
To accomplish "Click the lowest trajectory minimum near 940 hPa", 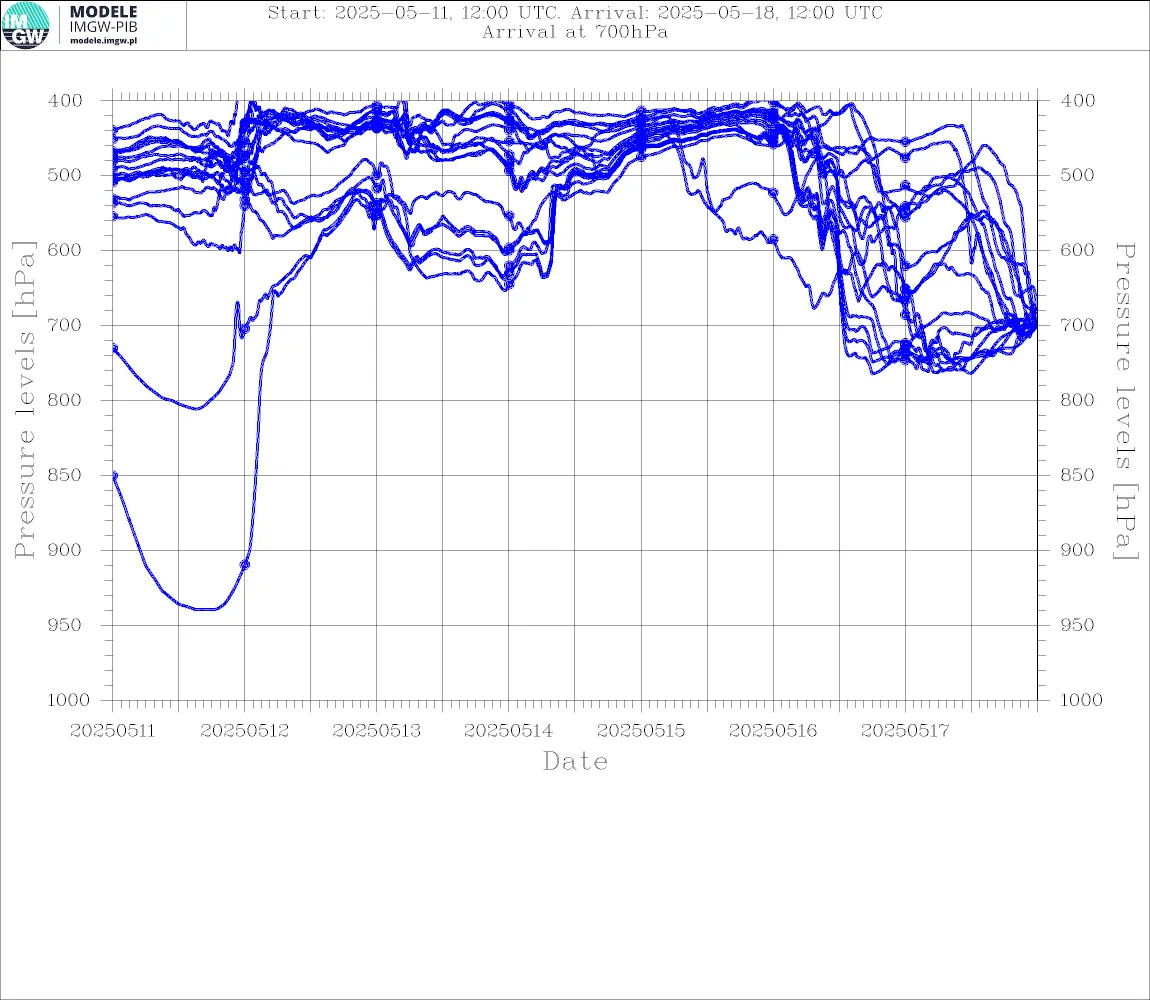I will pos(205,609).
